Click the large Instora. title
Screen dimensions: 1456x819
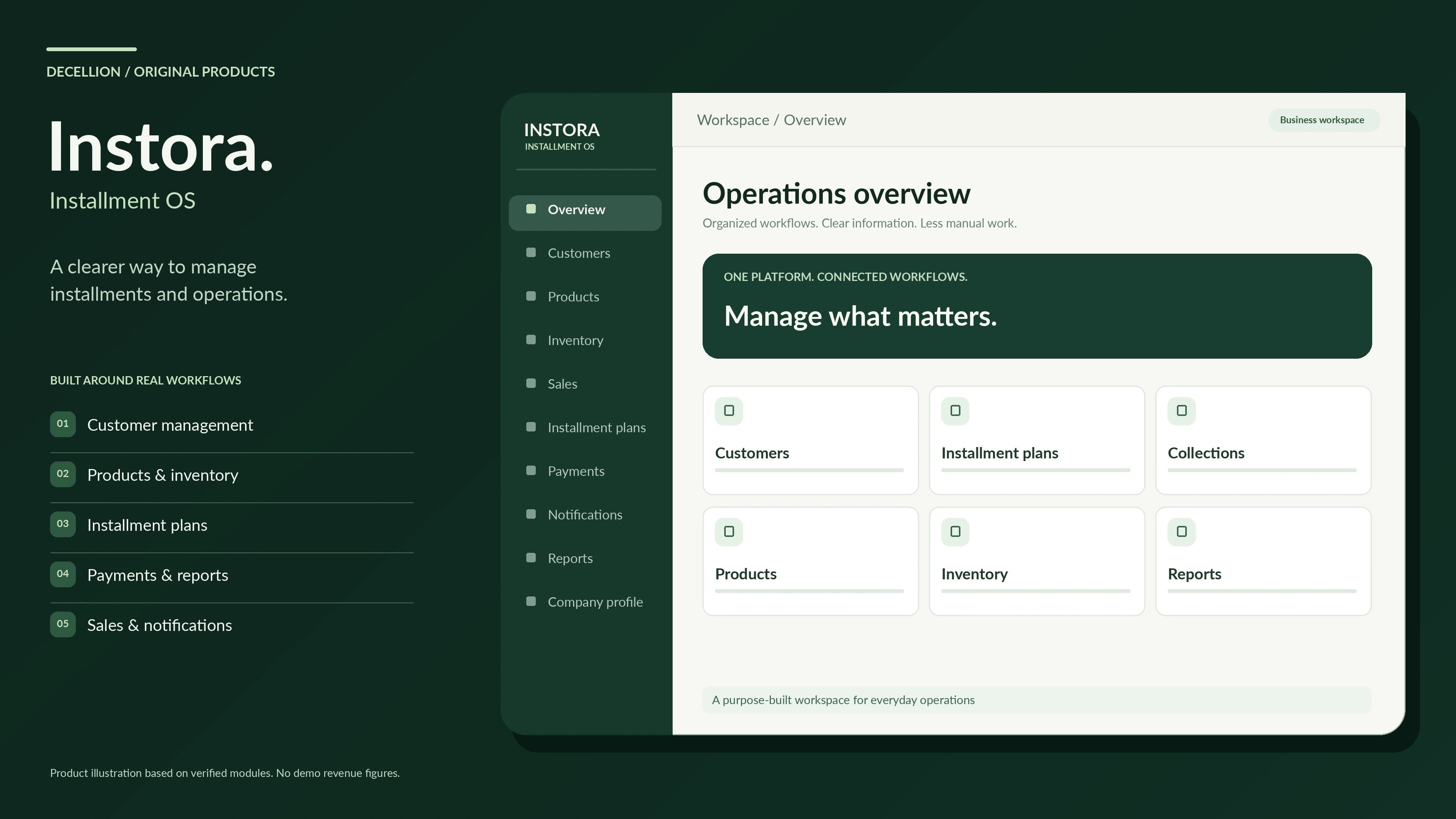[x=161, y=147]
